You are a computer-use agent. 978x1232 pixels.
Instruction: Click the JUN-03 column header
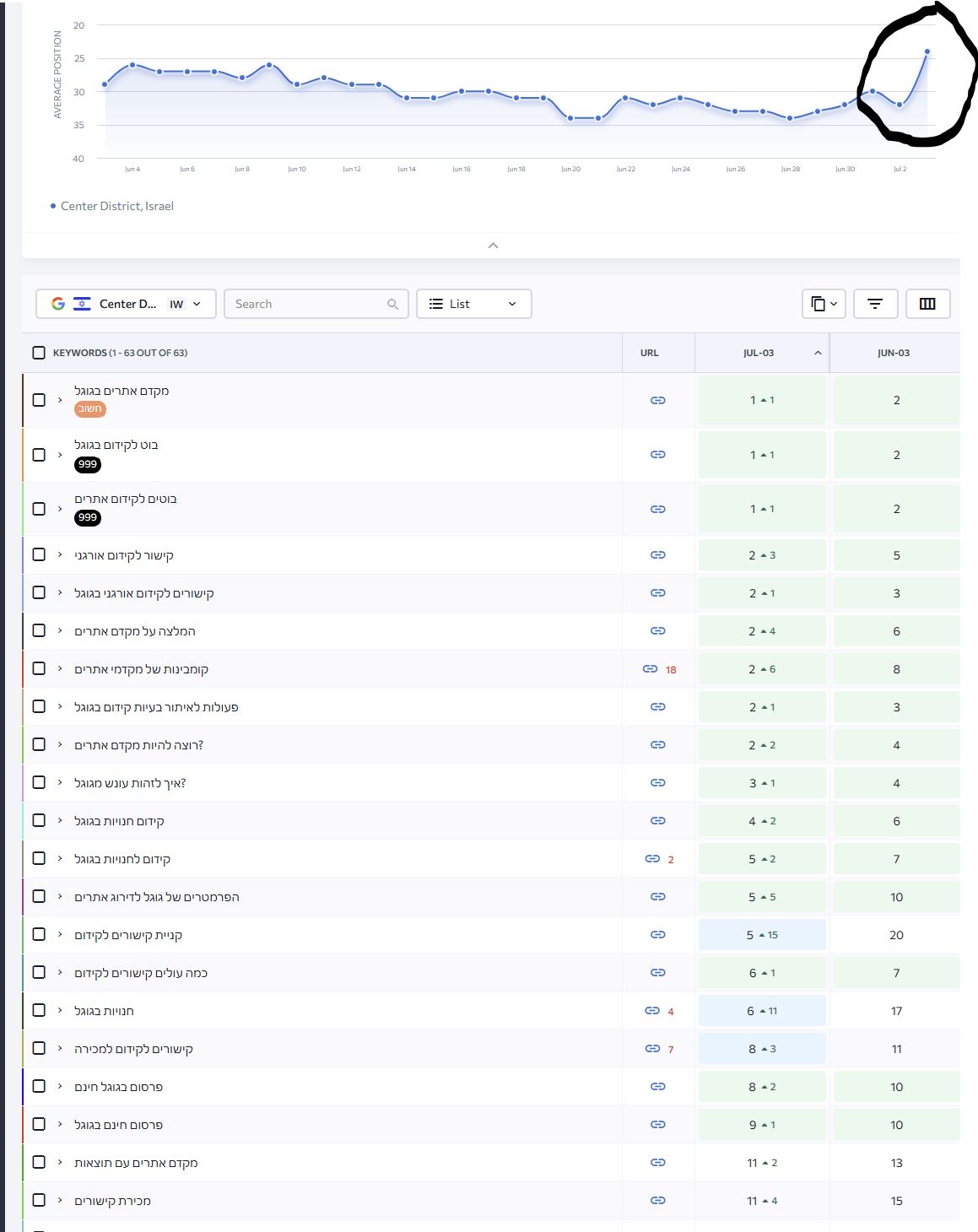coord(894,353)
